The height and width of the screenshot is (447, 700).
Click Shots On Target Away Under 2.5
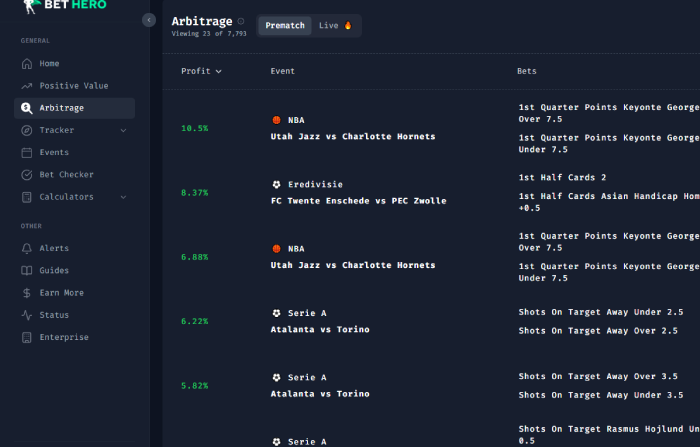point(600,312)
